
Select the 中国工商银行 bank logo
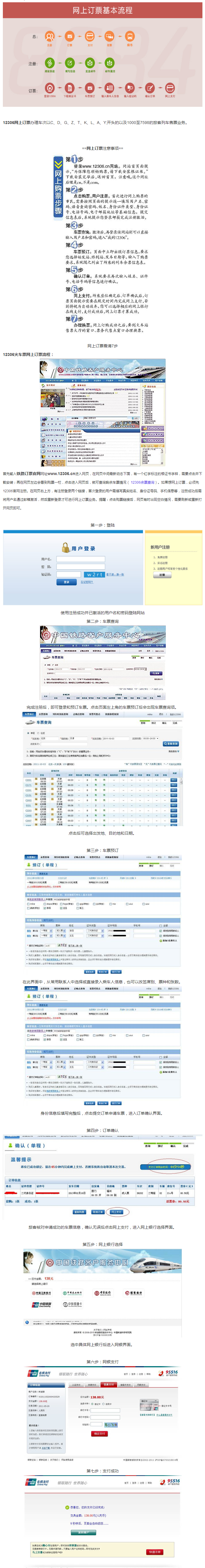[x=42, y=1293]
